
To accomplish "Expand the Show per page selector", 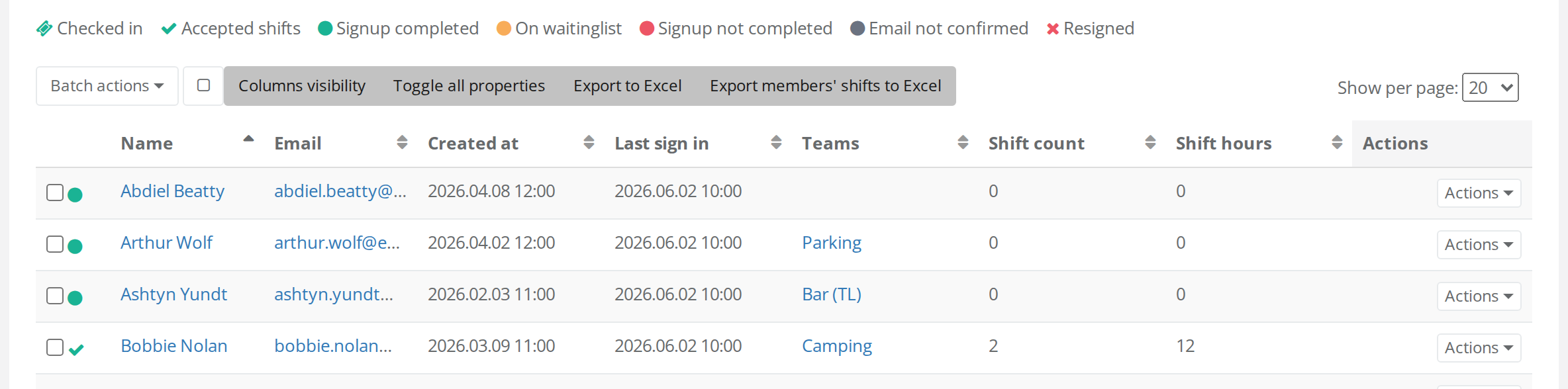I will pyautogui.click(x=1490, y=87).
